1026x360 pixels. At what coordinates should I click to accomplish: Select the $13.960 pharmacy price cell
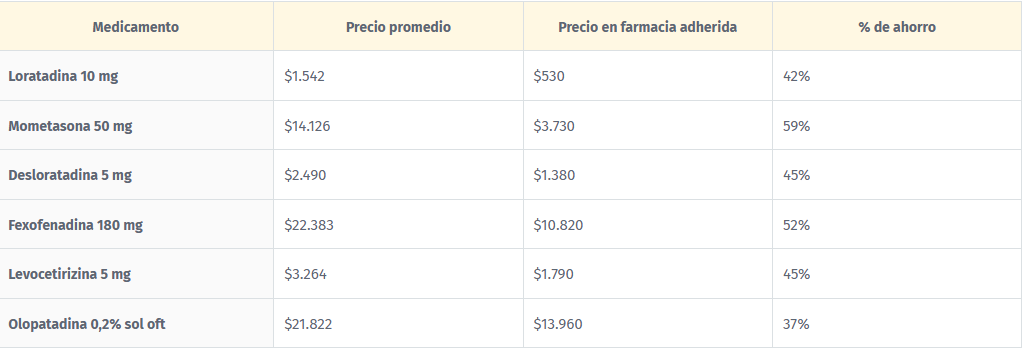557,324
